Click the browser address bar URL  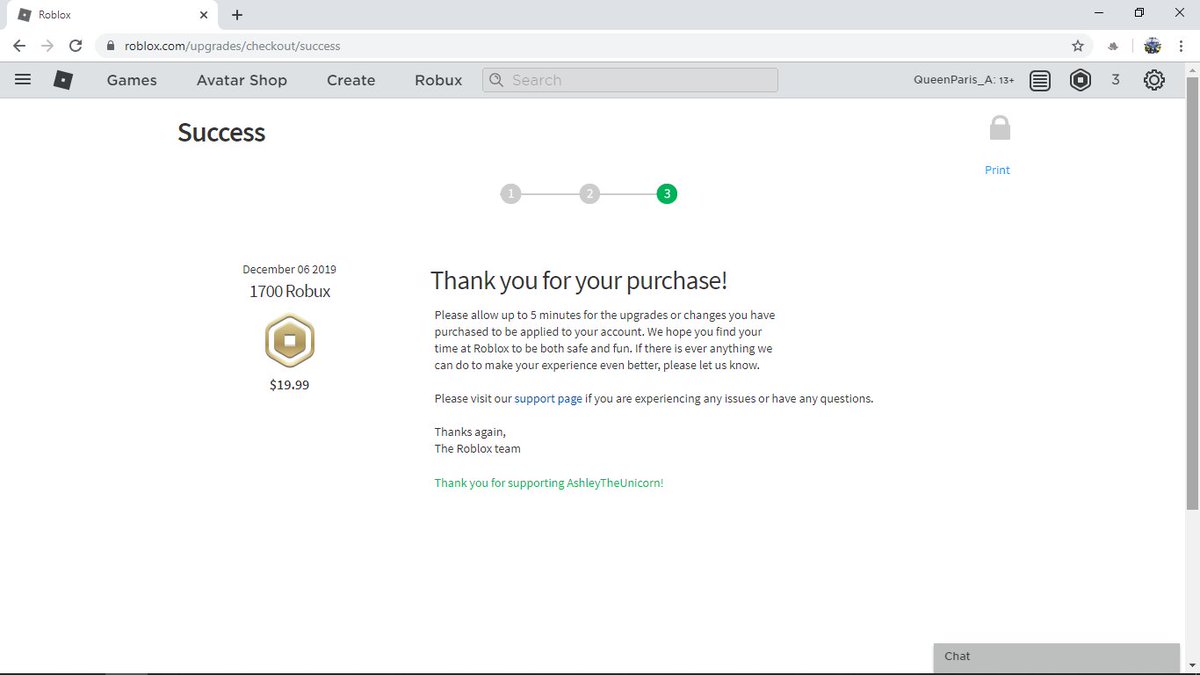232,46
